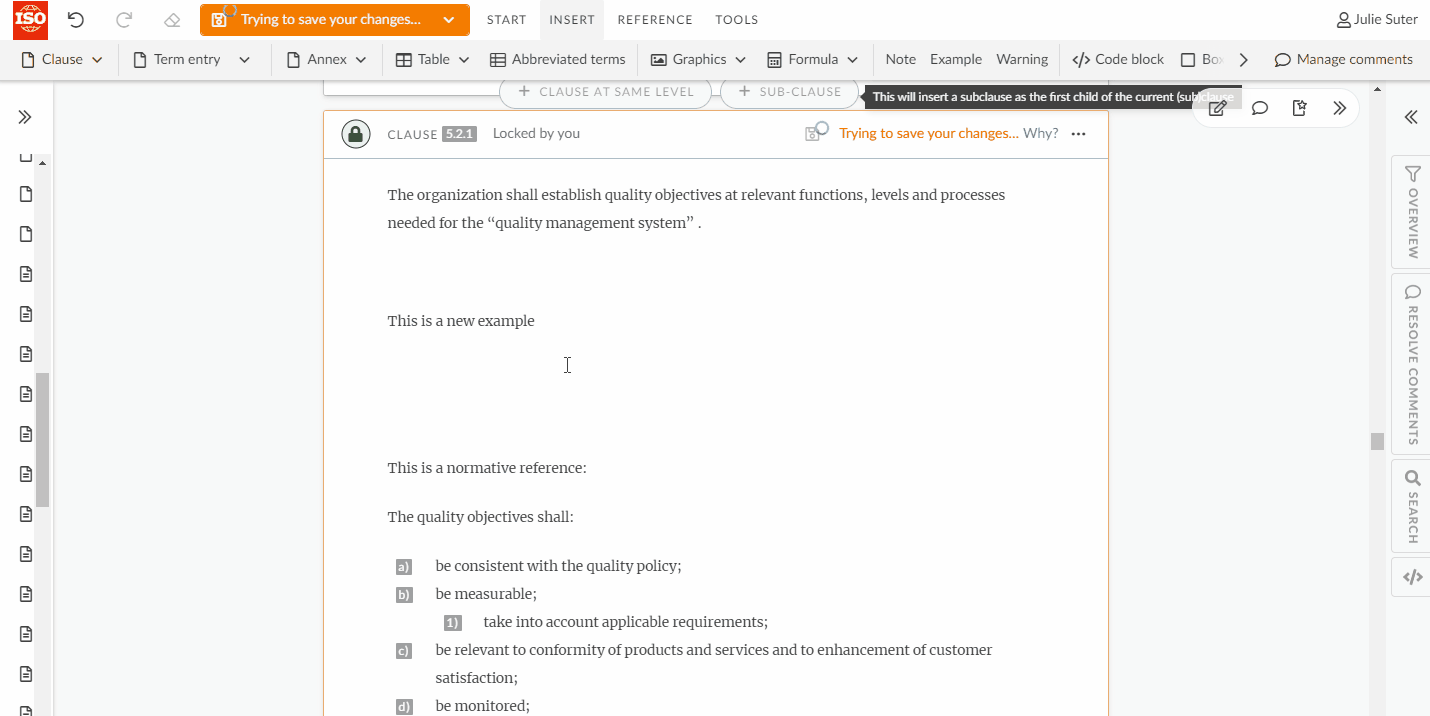
Task: Click the list marker 'c)'
Action: [404, 651]
